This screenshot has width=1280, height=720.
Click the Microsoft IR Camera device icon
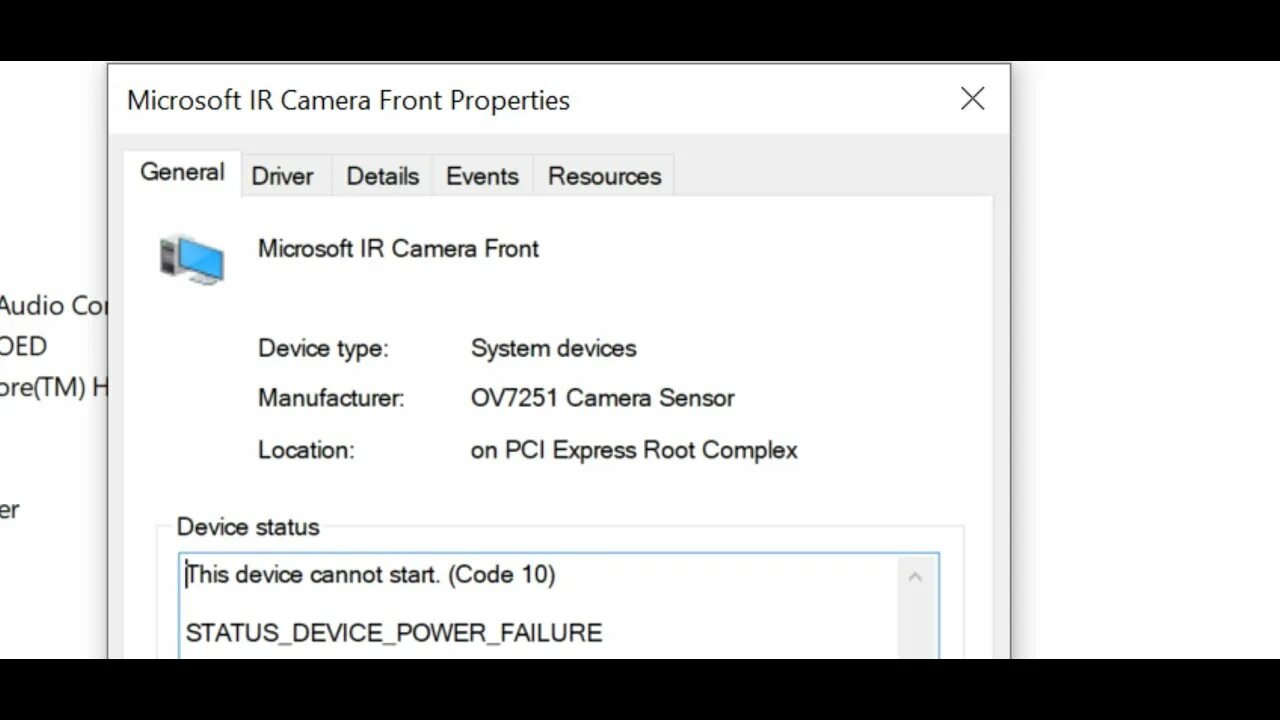click(192, 259)
